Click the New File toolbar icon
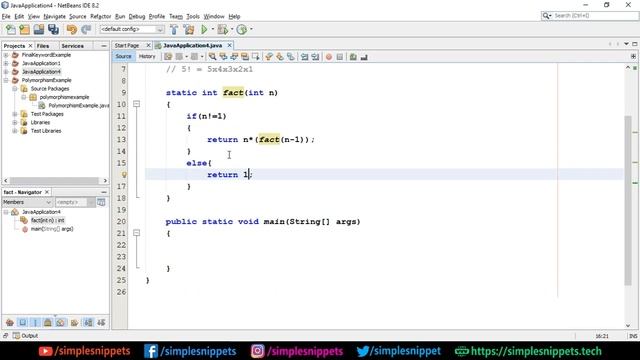The height and width of the screenshot is (360, 640). coord(11,29)
